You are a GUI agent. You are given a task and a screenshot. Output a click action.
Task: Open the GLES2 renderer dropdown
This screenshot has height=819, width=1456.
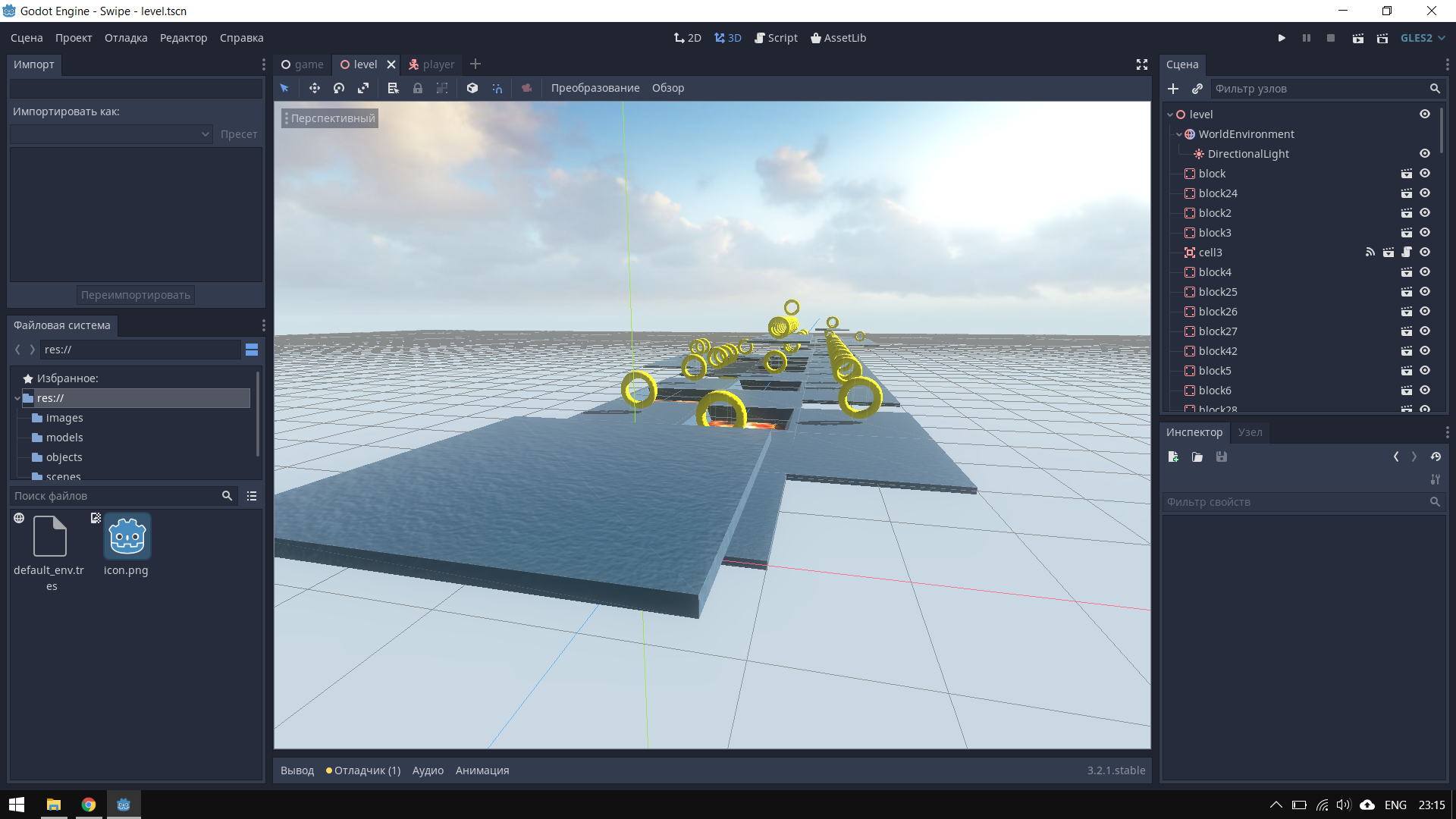pyautogui.click(x=1423, y=38)
